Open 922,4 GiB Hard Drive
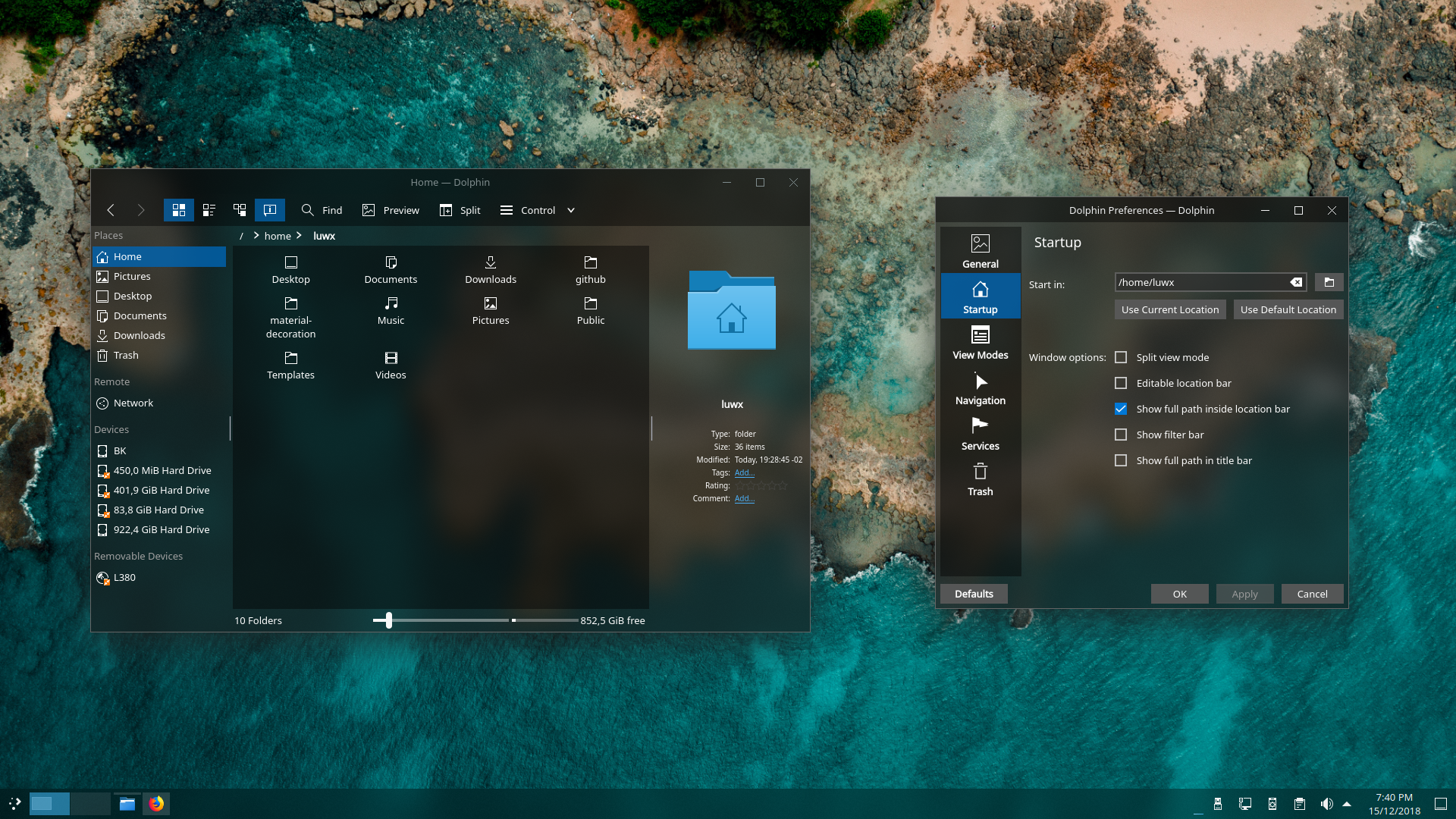The width and height of the screenshot is (1456, 819). (x=159, y=529)
